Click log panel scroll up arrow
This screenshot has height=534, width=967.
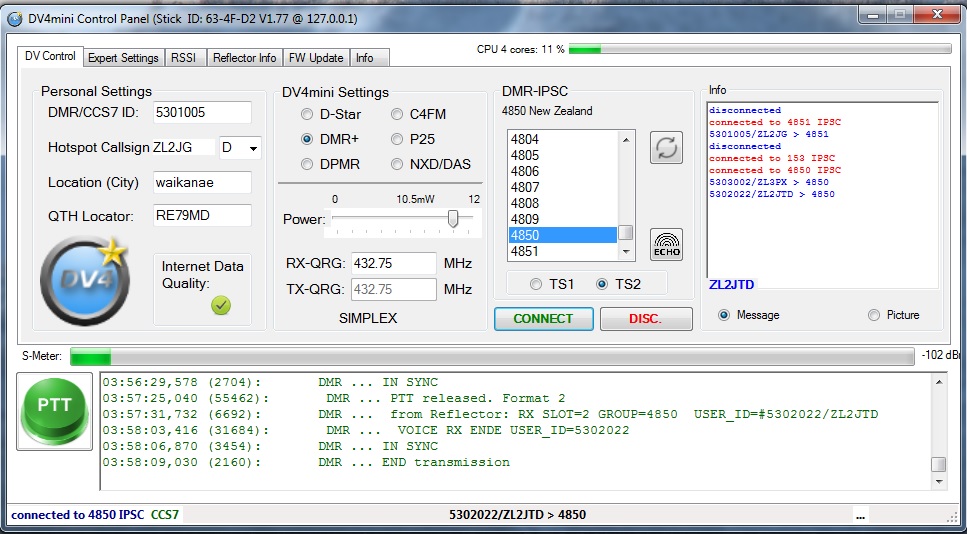click(x=938, y=382)
